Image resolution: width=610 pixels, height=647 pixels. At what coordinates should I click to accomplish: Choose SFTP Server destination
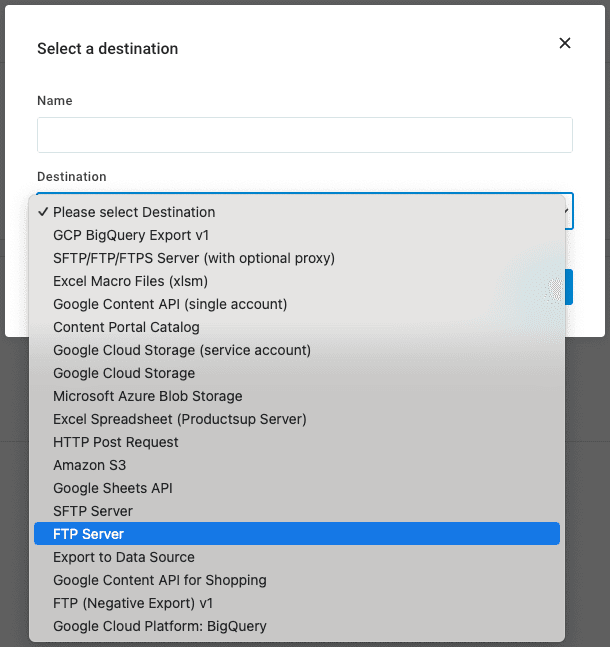pyautogui.click(x=93, y=511)
